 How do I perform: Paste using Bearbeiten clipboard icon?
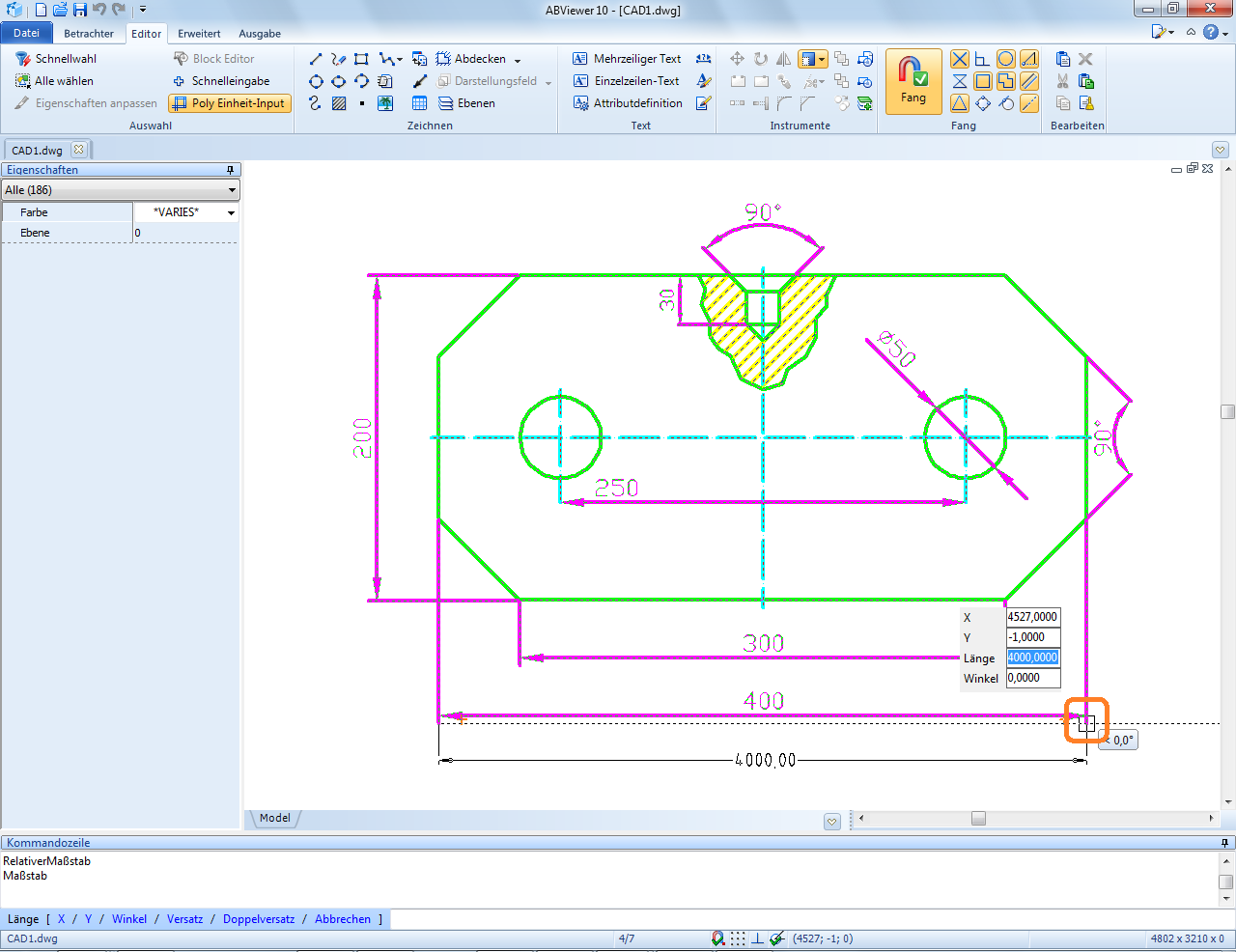tap(1063, 59)
